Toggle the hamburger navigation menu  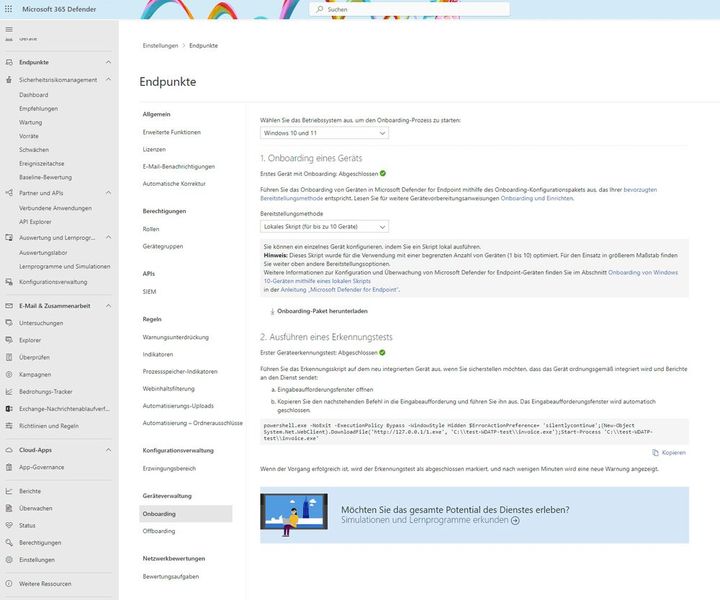(x=9, y=29)
